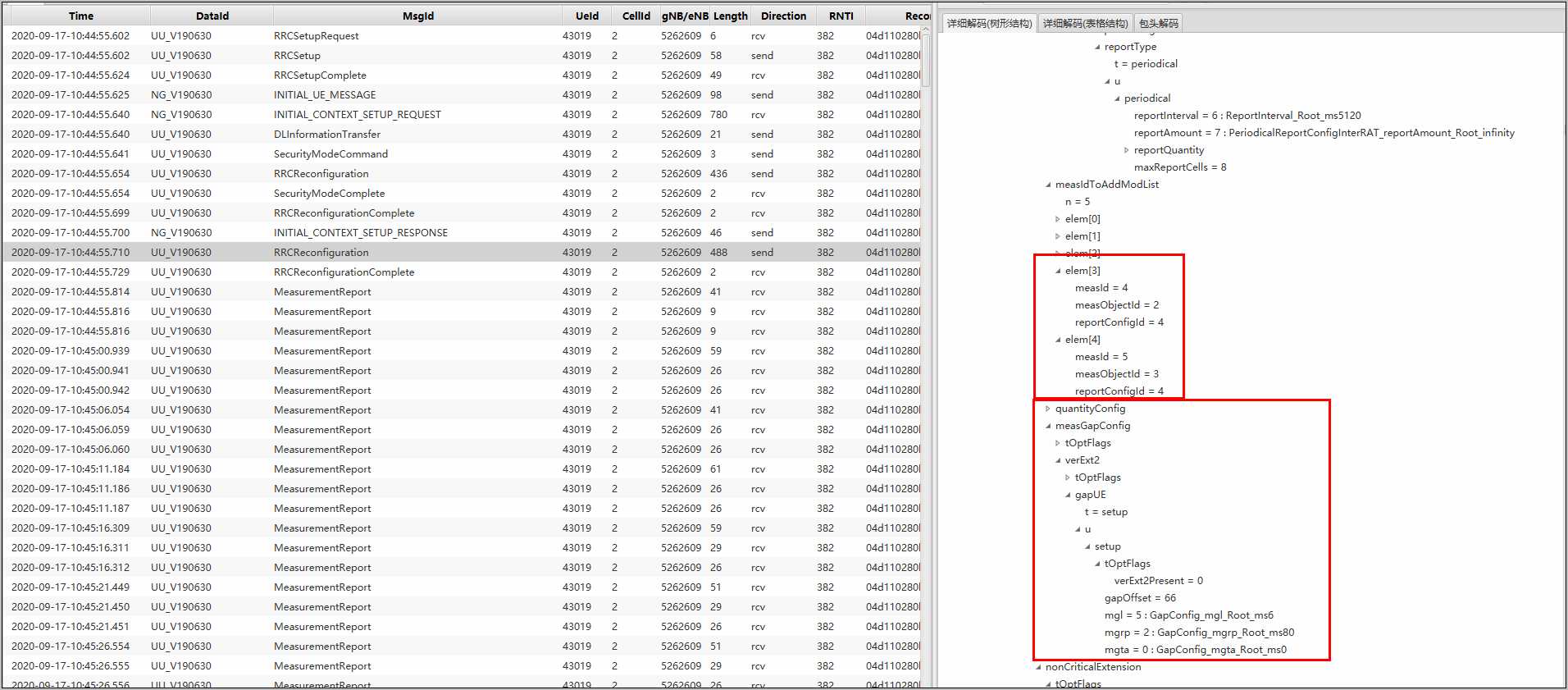Select the INITIAL_CONTEXT_SETUP_REQUEST message row
This screenshot has width=1568, height=690.
[x=357, y=115]
